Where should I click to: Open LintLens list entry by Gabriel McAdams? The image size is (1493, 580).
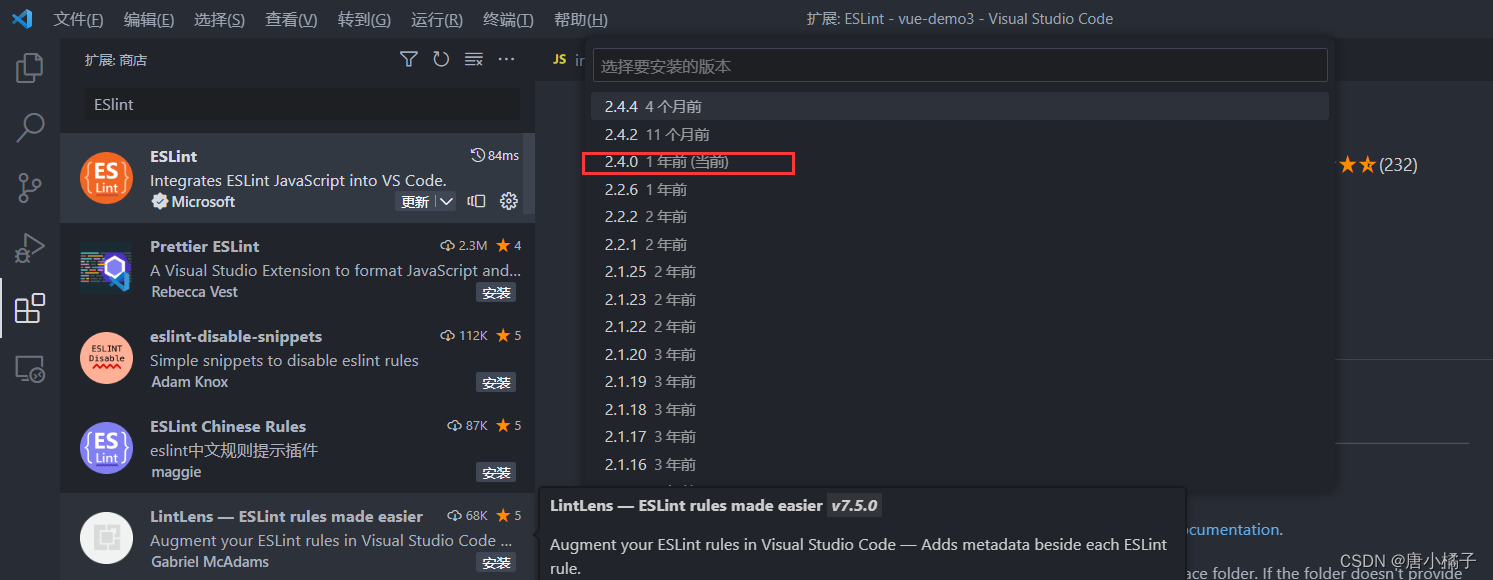296,538
